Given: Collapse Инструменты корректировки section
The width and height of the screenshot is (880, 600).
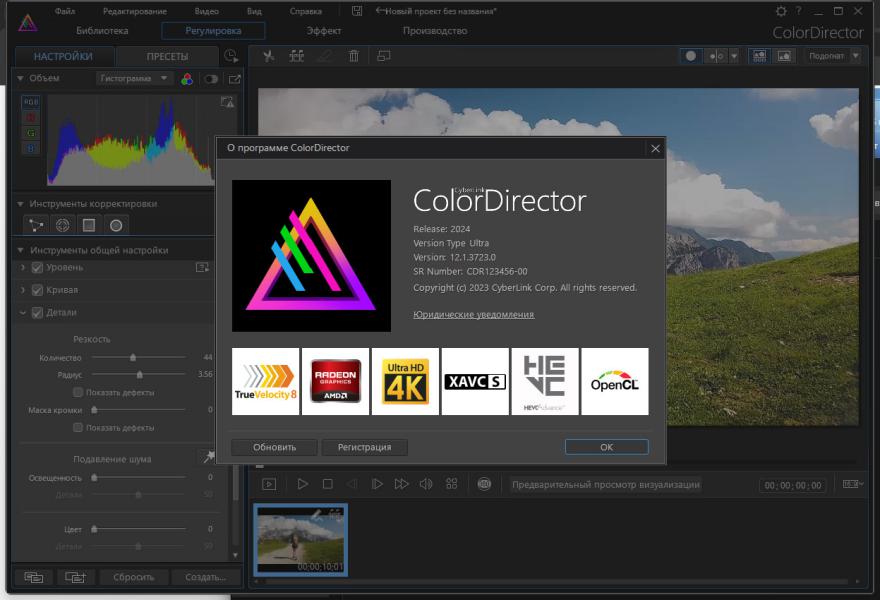Looking at the screenshot, I should point(20,204).
